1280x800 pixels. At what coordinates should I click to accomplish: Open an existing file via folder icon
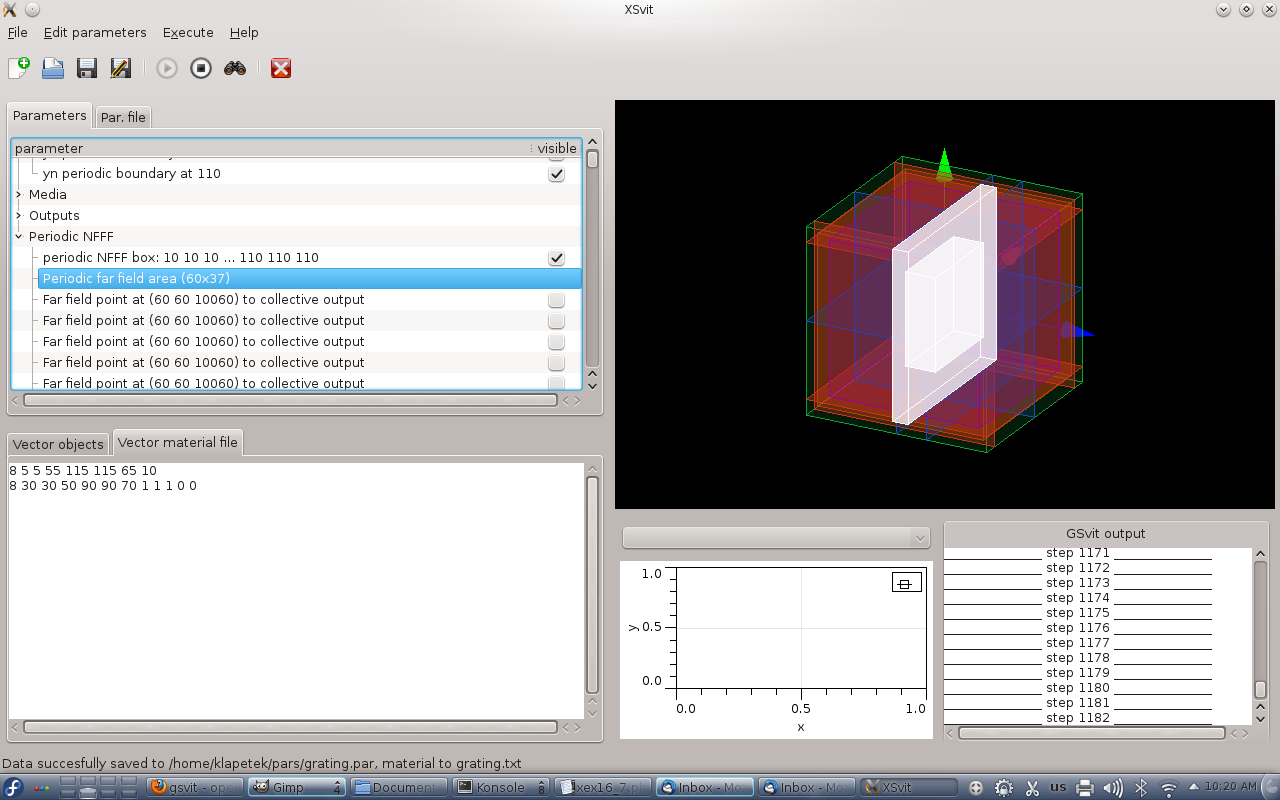53,68
